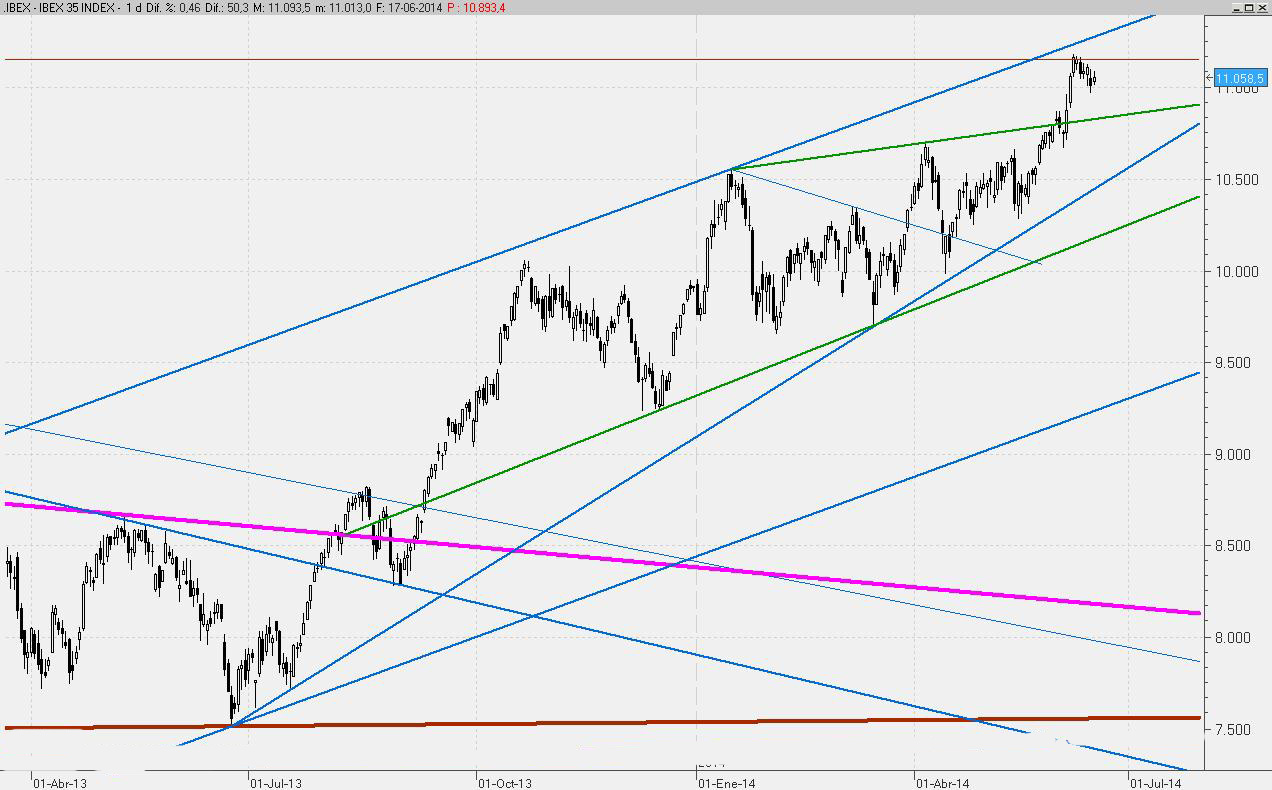
Task: Click the 10.500 price axis label
Action: tap(1236, 180)
